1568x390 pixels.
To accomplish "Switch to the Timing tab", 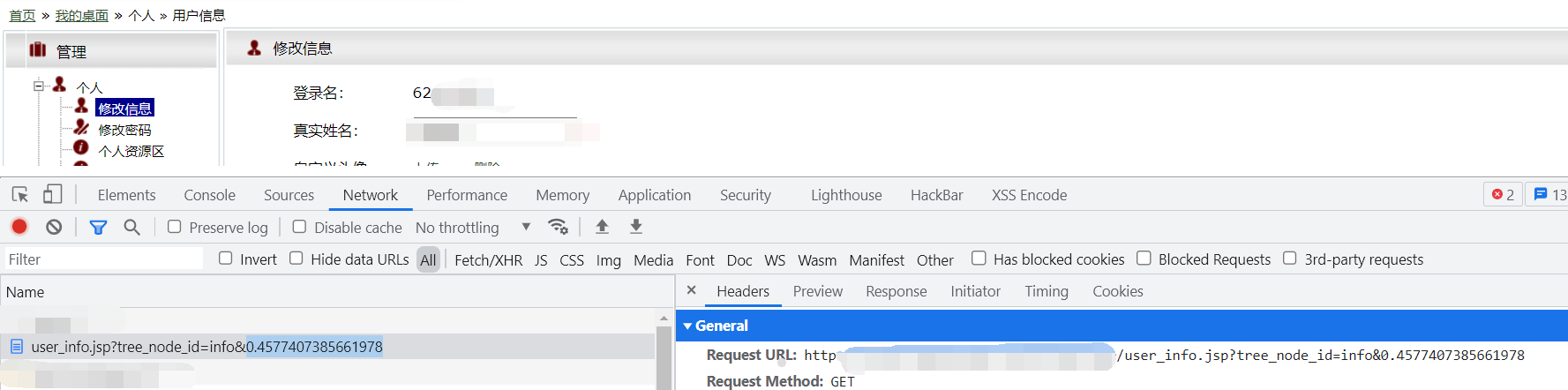I will point(1046,290).
